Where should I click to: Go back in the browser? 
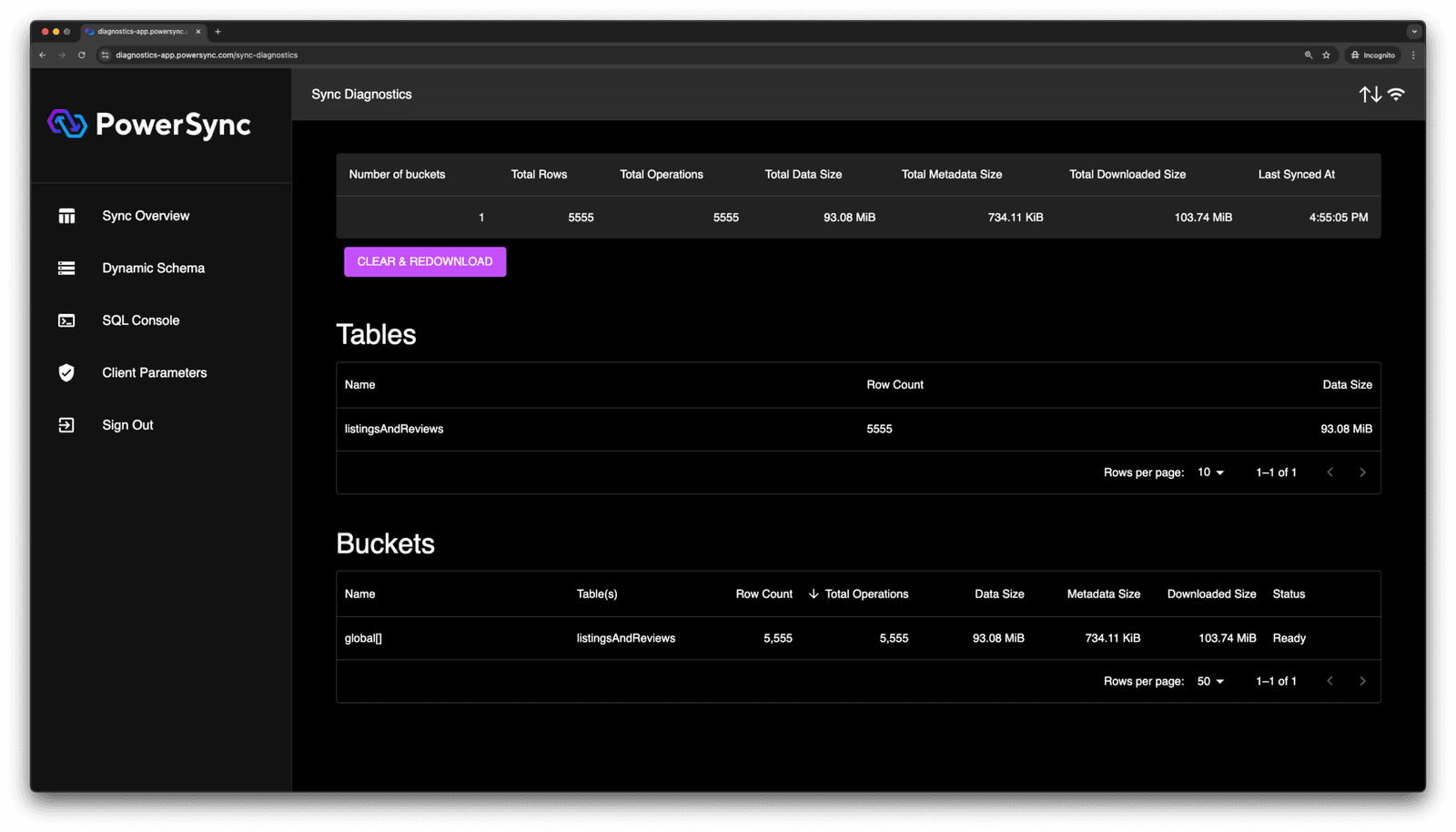[x=43, y=56]
